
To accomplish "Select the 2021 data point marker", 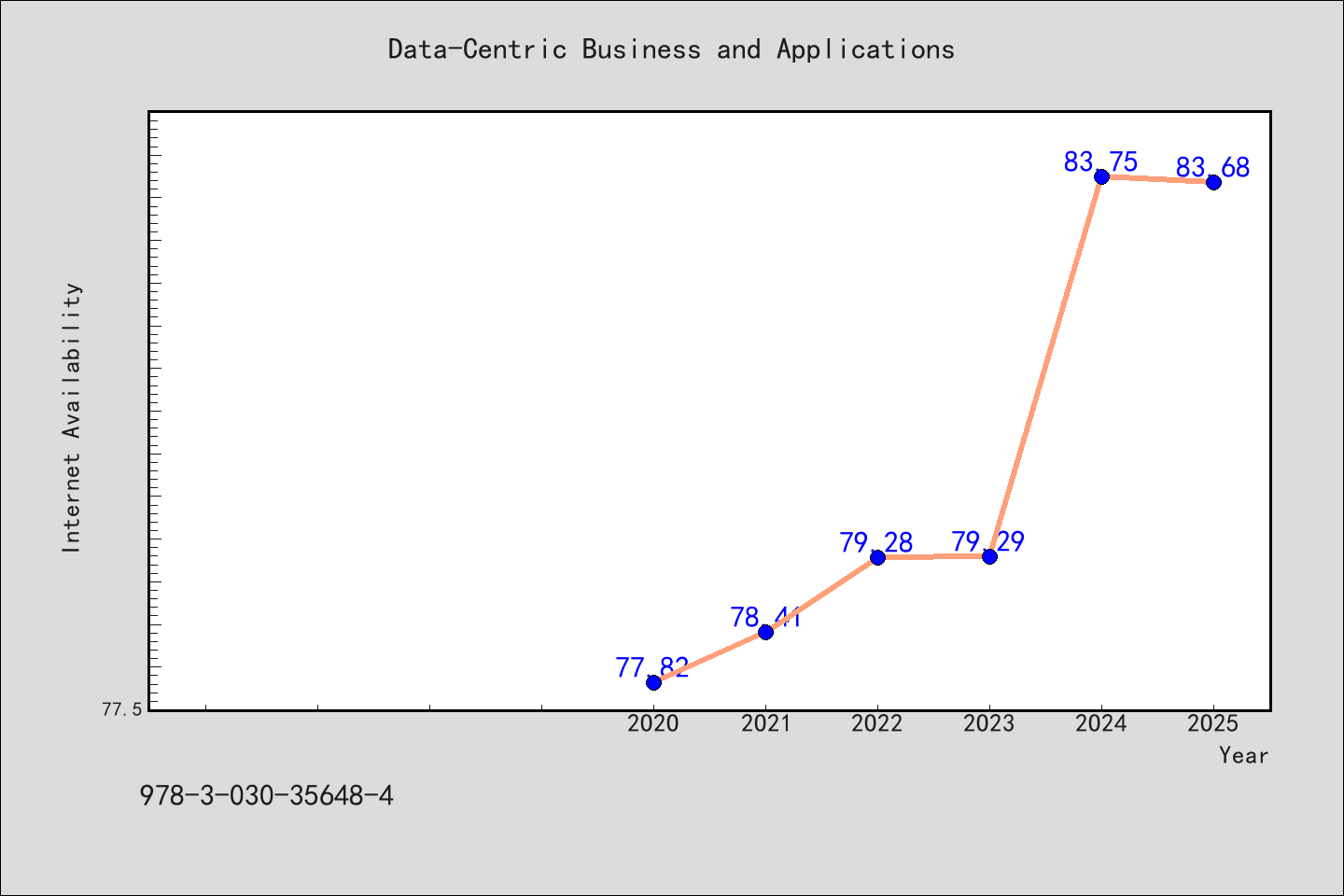I will tap(765, 632).
